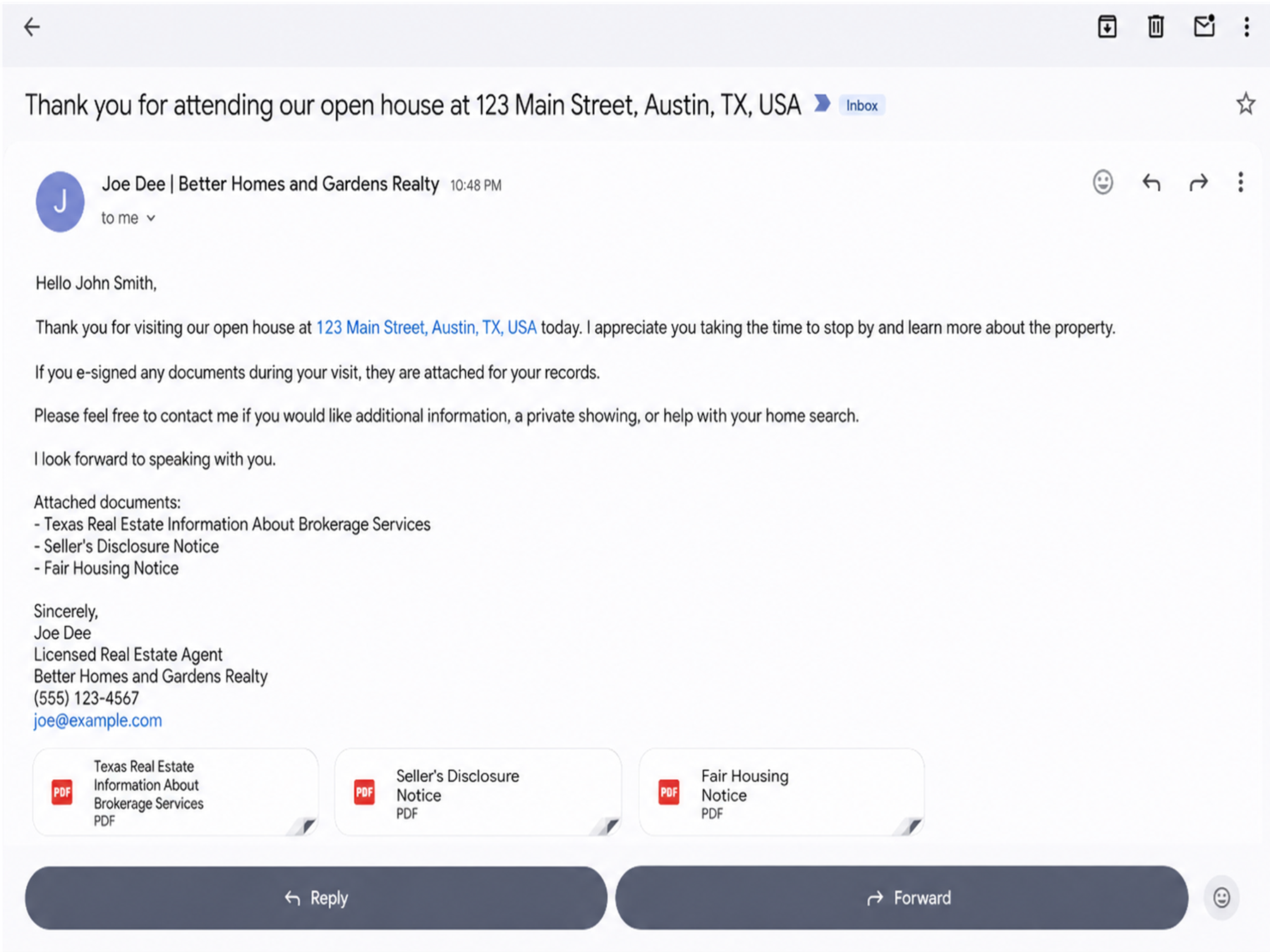This screenshot has height=952, width=1270.
Task: Click the large Reply button
Action: [x=316, y=898]
